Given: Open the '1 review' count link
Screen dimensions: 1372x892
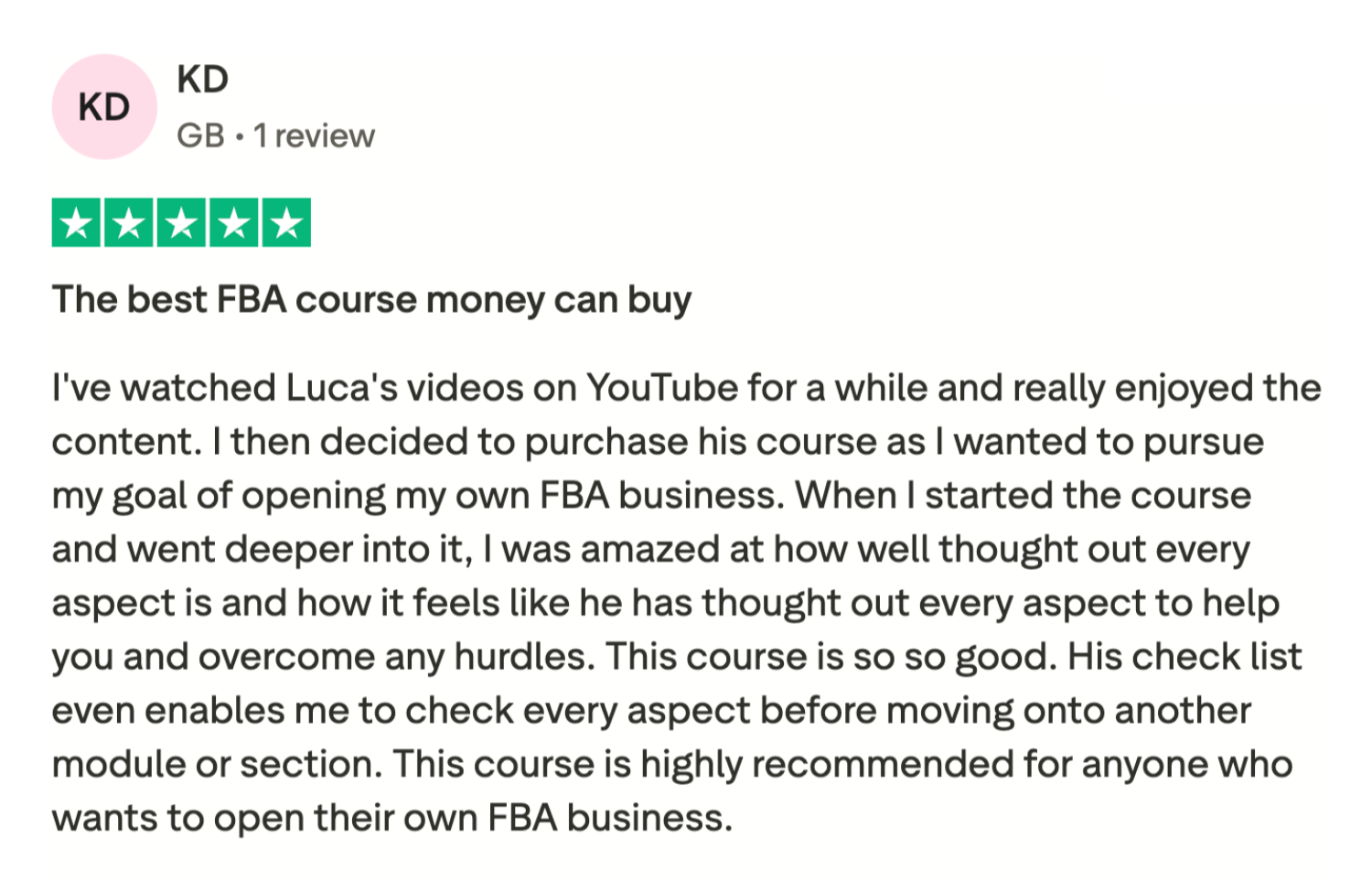Looking at the screenshot, I should click(x=314, y=135).
